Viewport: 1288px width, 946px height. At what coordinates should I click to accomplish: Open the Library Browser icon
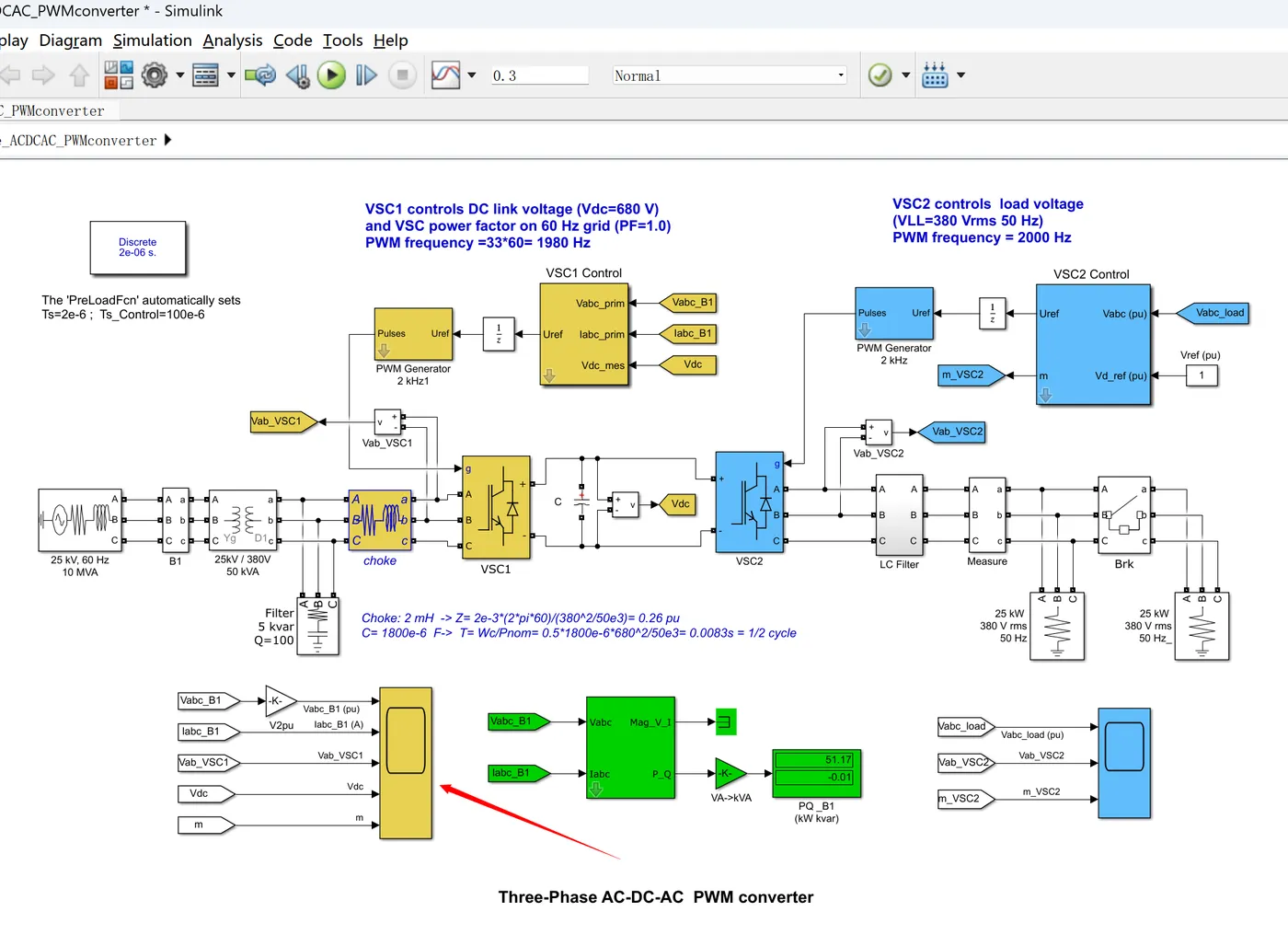pos(119,75)
